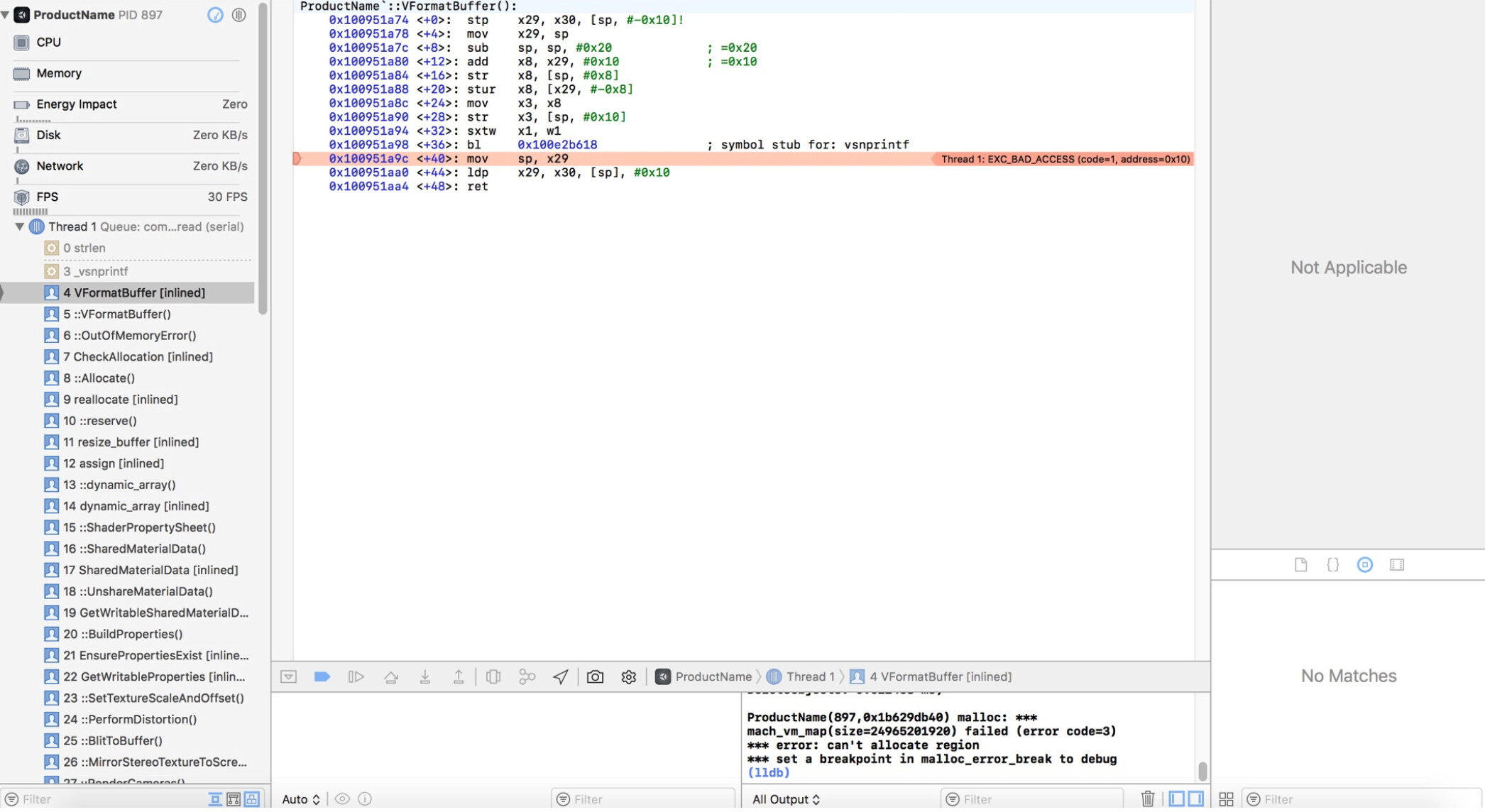Click the Step Out icon
This screenshot has height=812, width=1485.
pyautogui.click(x=459, y=676)
